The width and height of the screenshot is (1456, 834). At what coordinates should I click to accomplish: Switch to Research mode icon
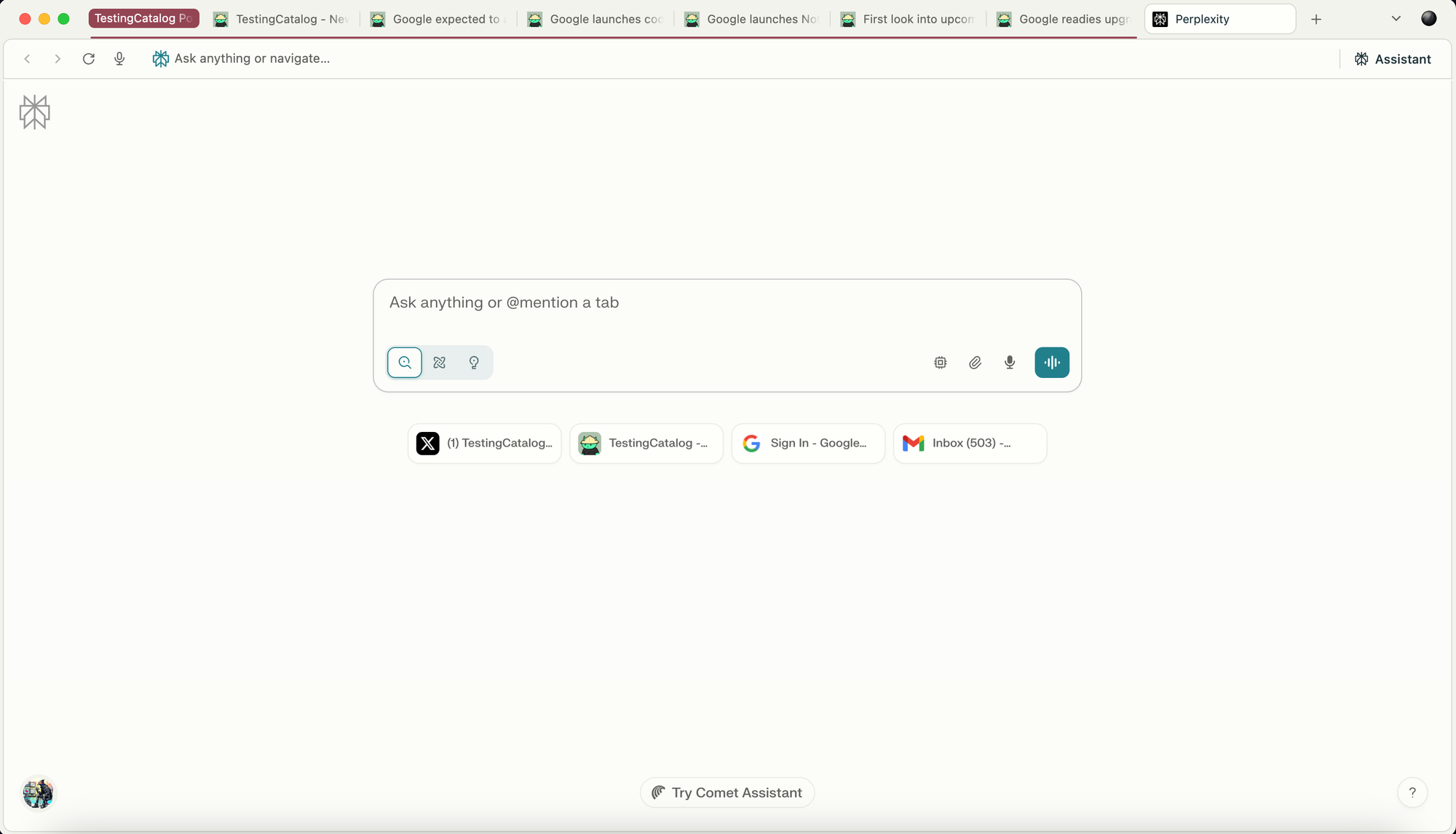tap(440, 363)
